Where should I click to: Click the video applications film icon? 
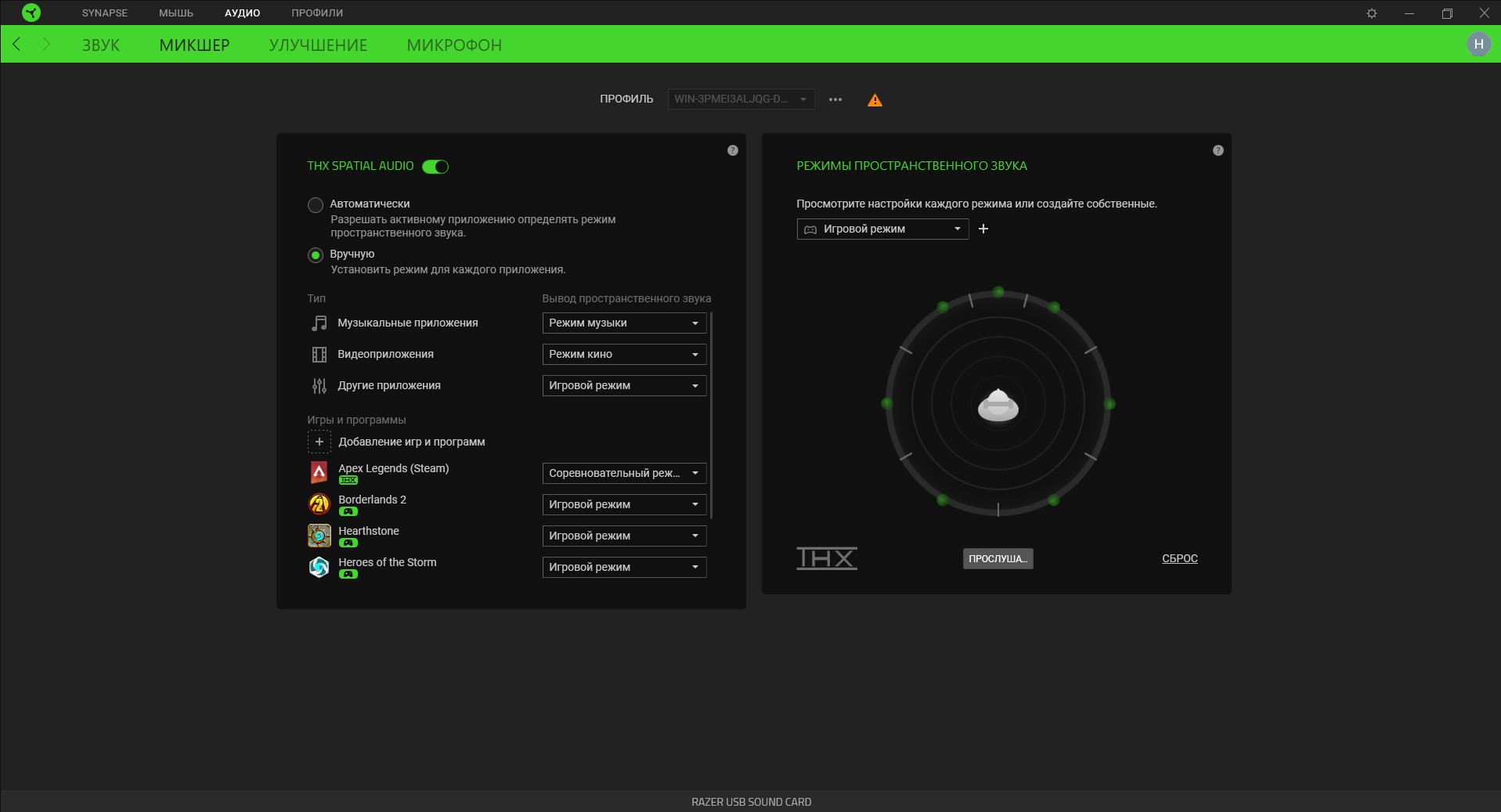(319, 355)
